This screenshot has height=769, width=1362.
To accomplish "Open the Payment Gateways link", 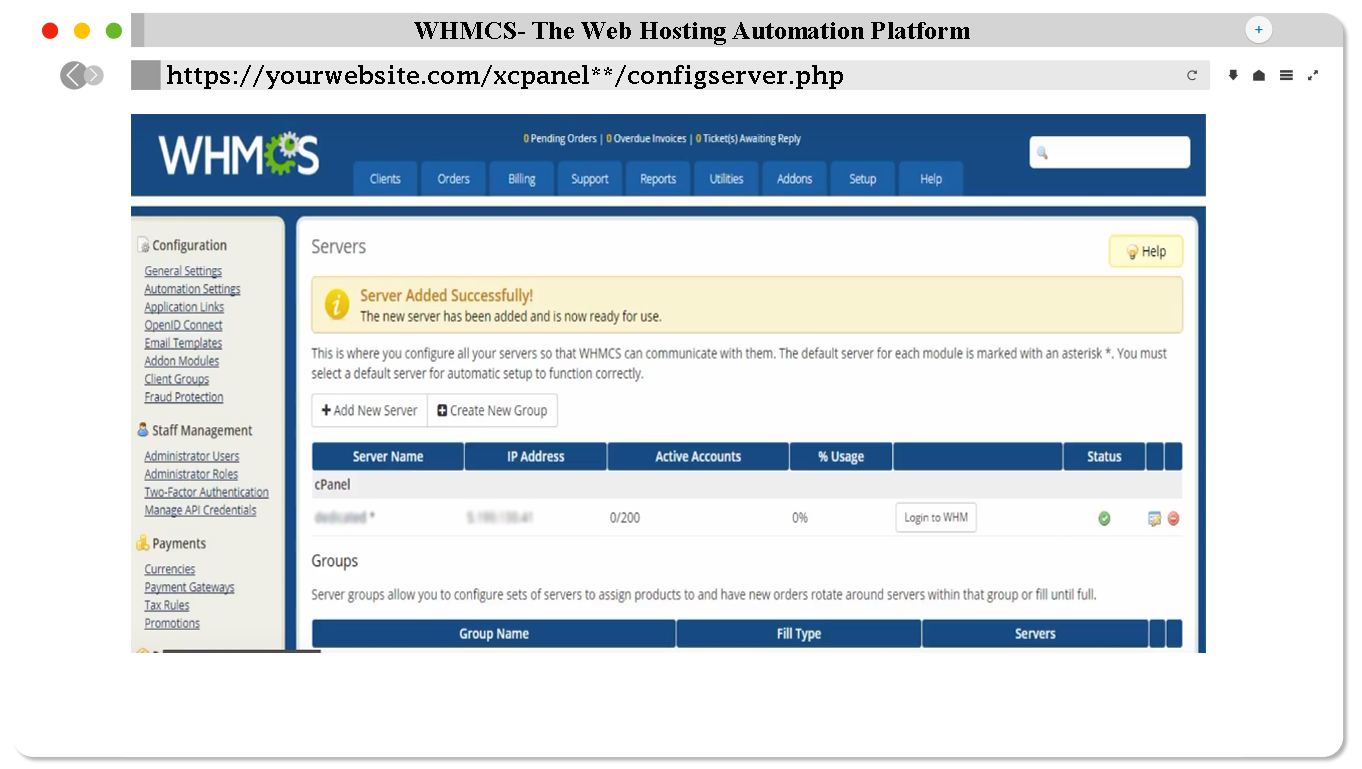I will pos(189,587).
